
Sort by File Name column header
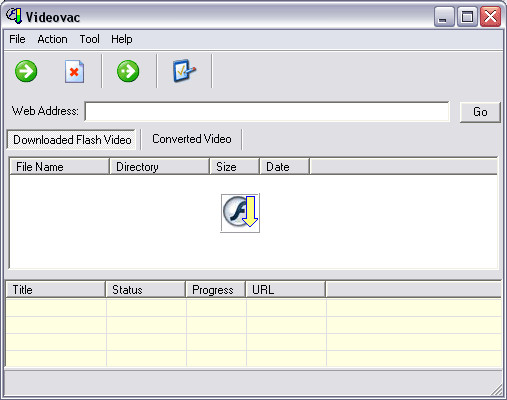coord(59,167)
